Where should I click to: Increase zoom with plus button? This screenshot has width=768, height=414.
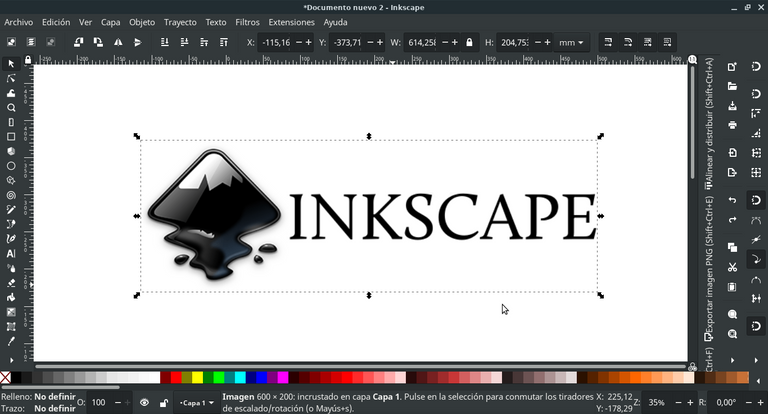click(x=690, y=403)
